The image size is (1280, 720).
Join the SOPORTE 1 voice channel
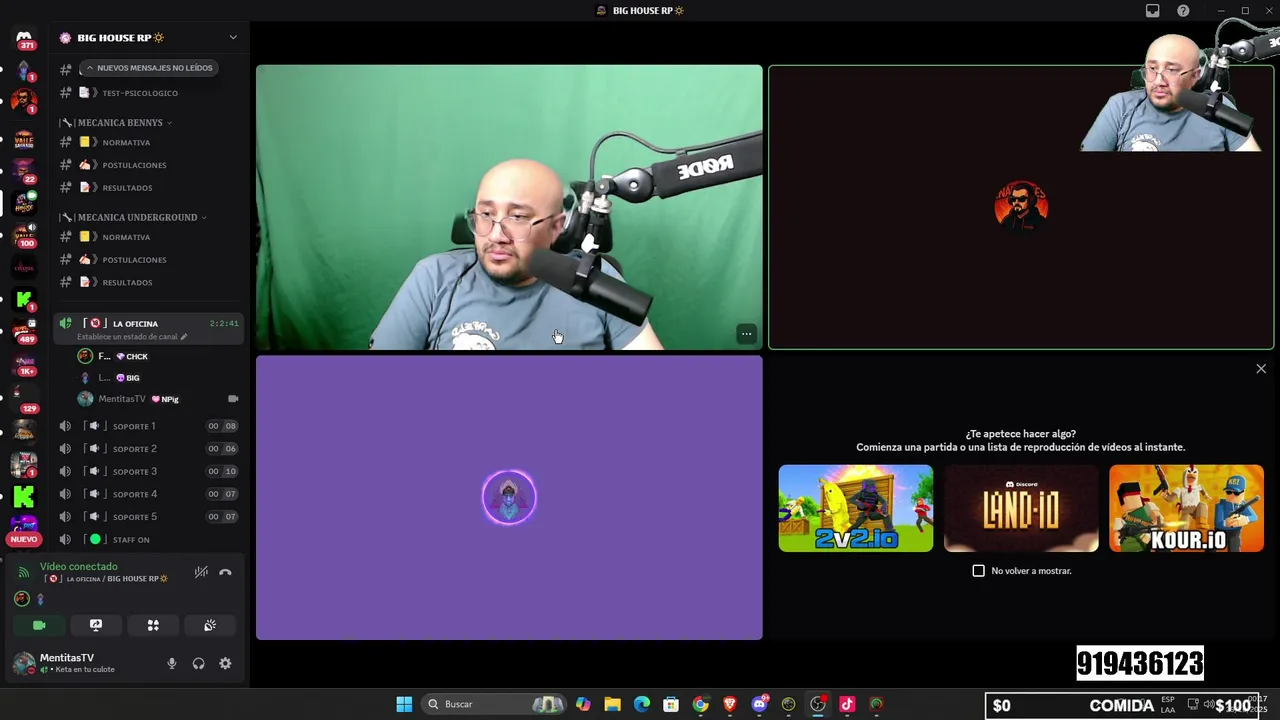click(150, 426)
